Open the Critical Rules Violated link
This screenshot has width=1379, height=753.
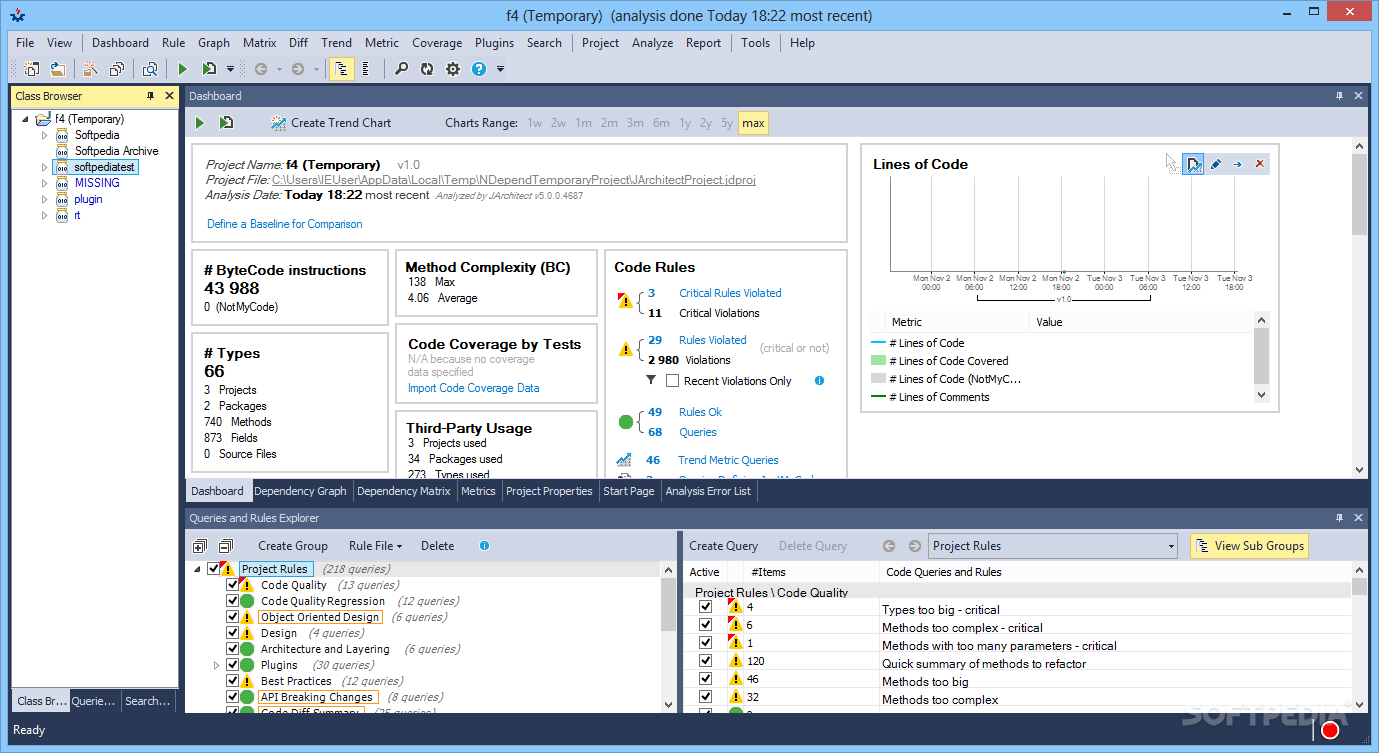point(730,293)
